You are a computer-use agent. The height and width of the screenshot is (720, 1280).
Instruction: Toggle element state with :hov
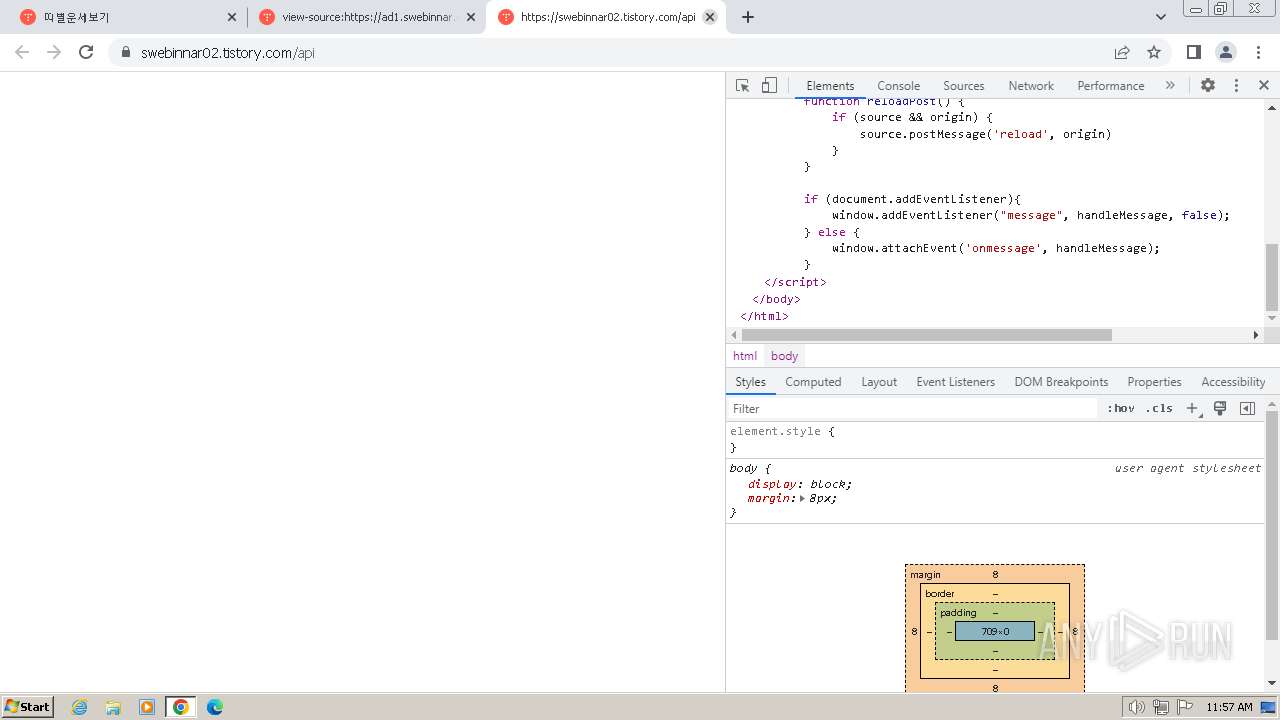coord(1120,408)
